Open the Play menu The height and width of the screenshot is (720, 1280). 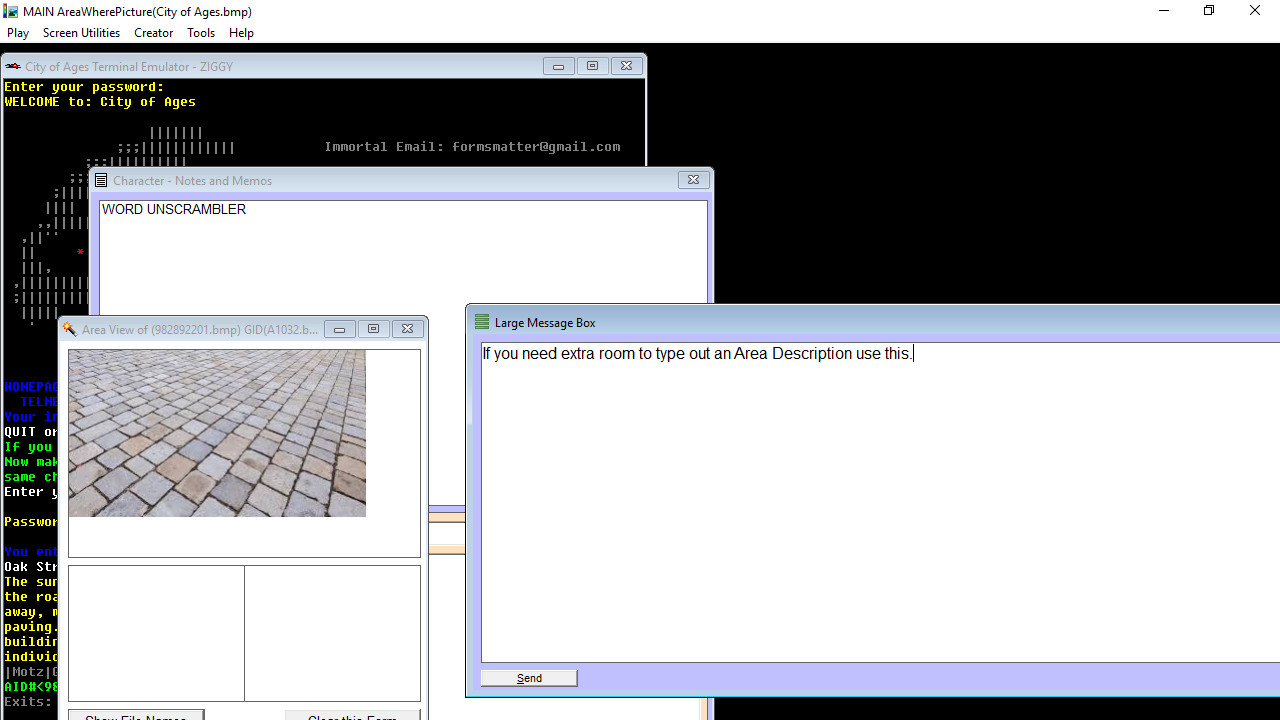pyautogui.click(x=17, y=32)
